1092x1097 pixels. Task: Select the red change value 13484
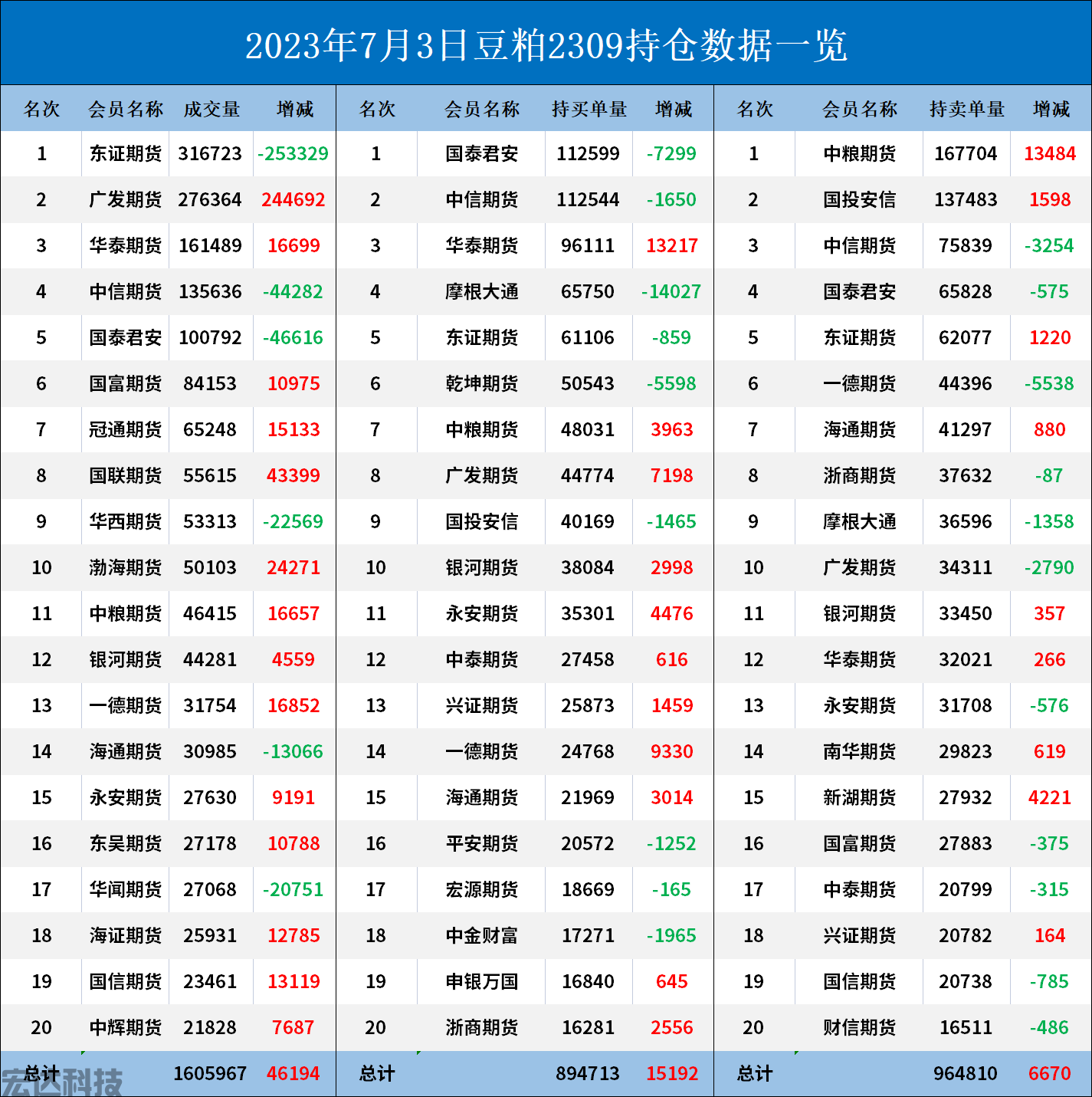point(1050,153)
